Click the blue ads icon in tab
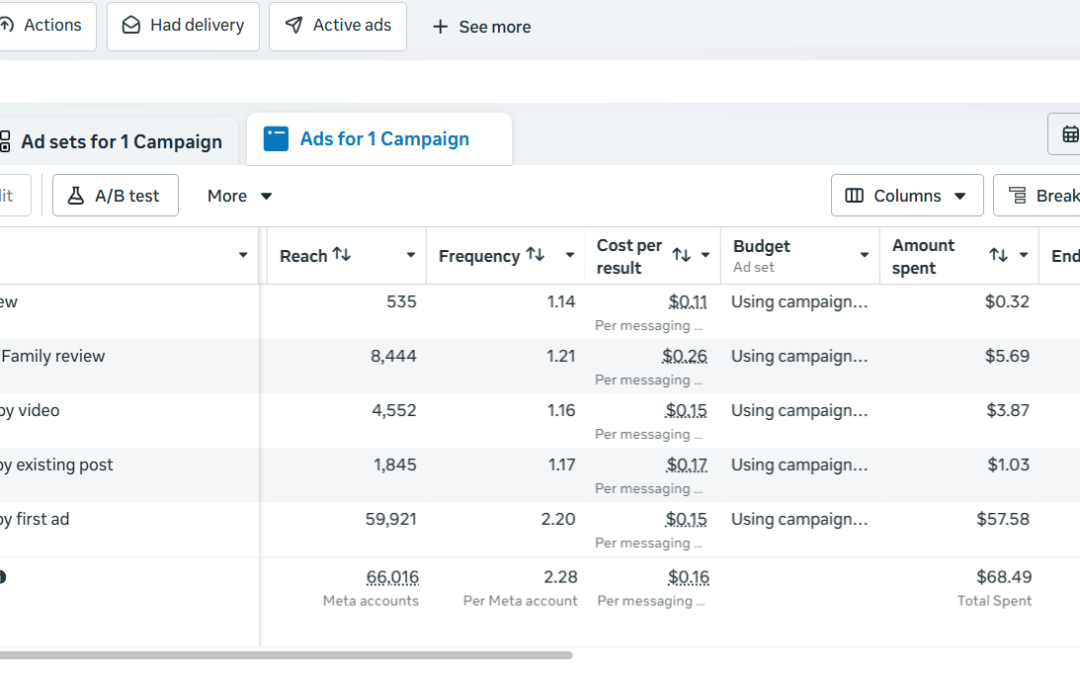 (x=276, y=138)
